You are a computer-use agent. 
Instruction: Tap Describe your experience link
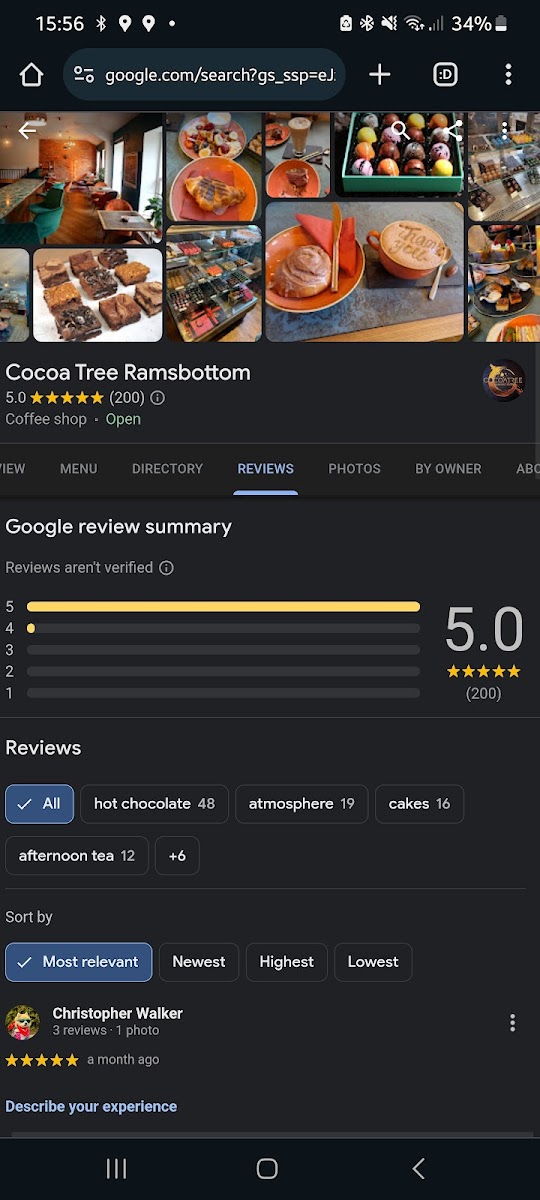point(91,1106)
